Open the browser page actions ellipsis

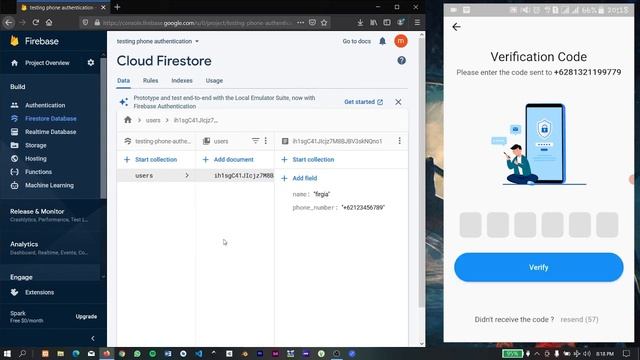point(300,23)
